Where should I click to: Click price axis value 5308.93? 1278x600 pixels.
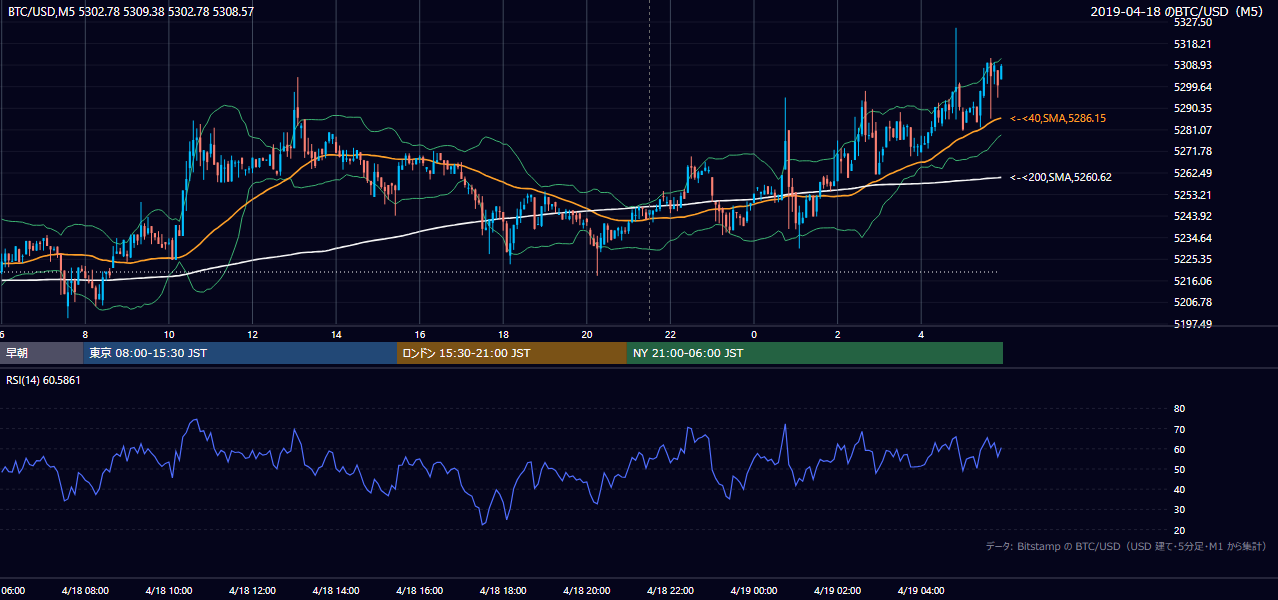tap(1193, 65)
